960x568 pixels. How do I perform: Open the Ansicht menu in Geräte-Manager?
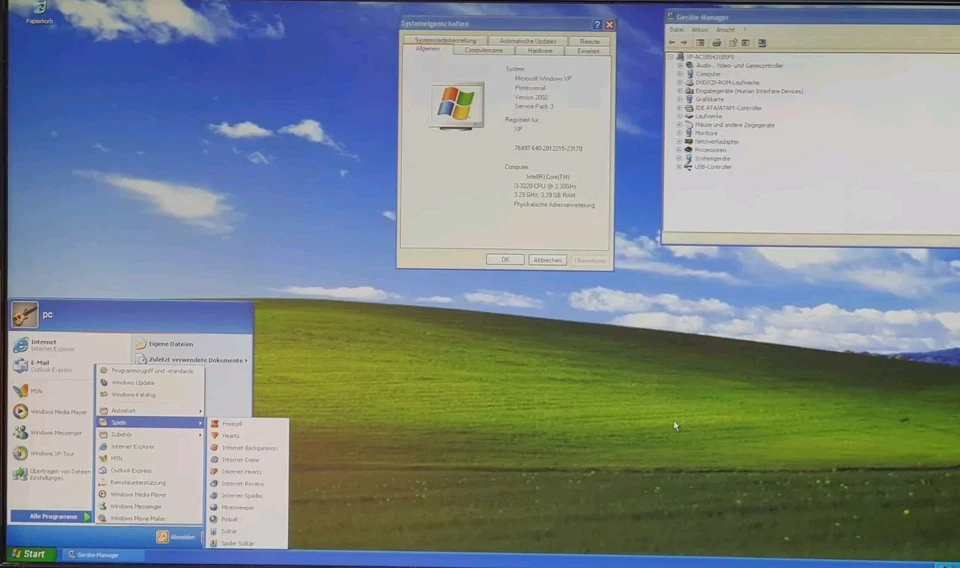725,30
